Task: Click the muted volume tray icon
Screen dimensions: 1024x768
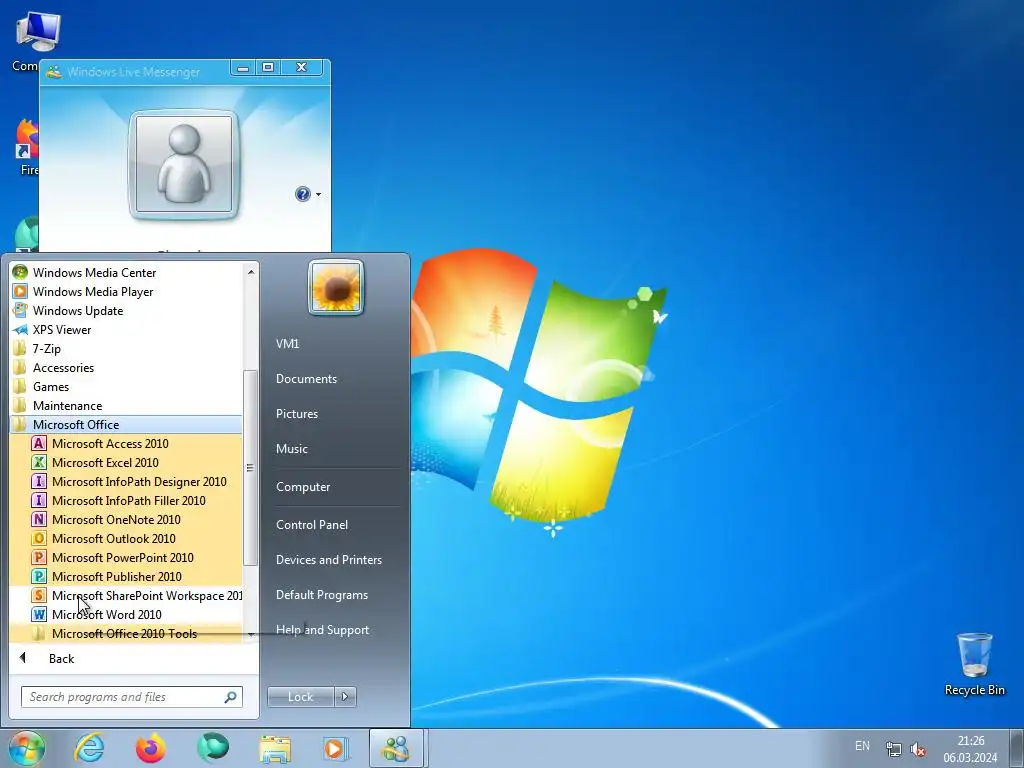Action: point(918,750)
